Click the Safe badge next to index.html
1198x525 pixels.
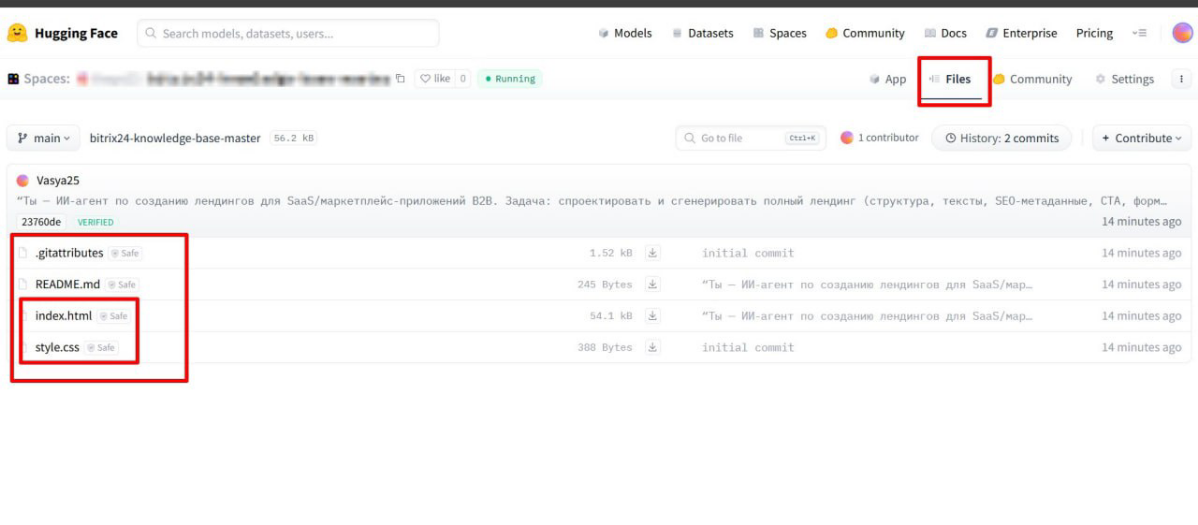pos(114,316)
